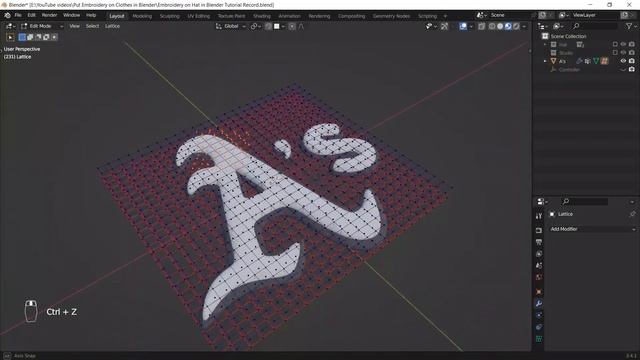Click the properties editor search field

(584, 202)
